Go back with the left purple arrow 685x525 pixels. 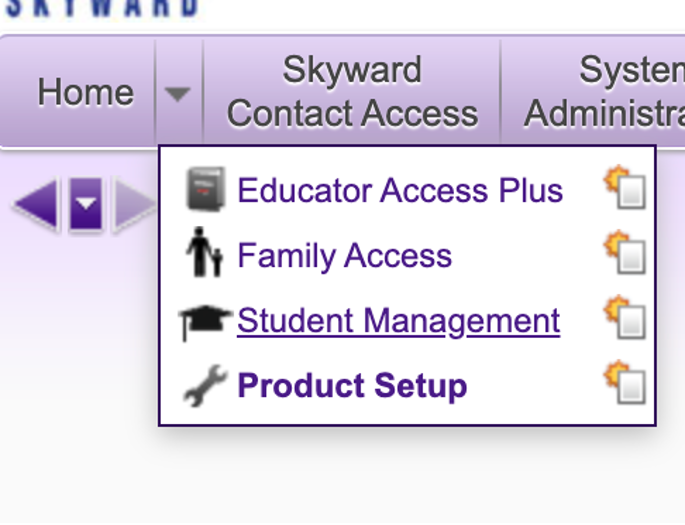36,206
